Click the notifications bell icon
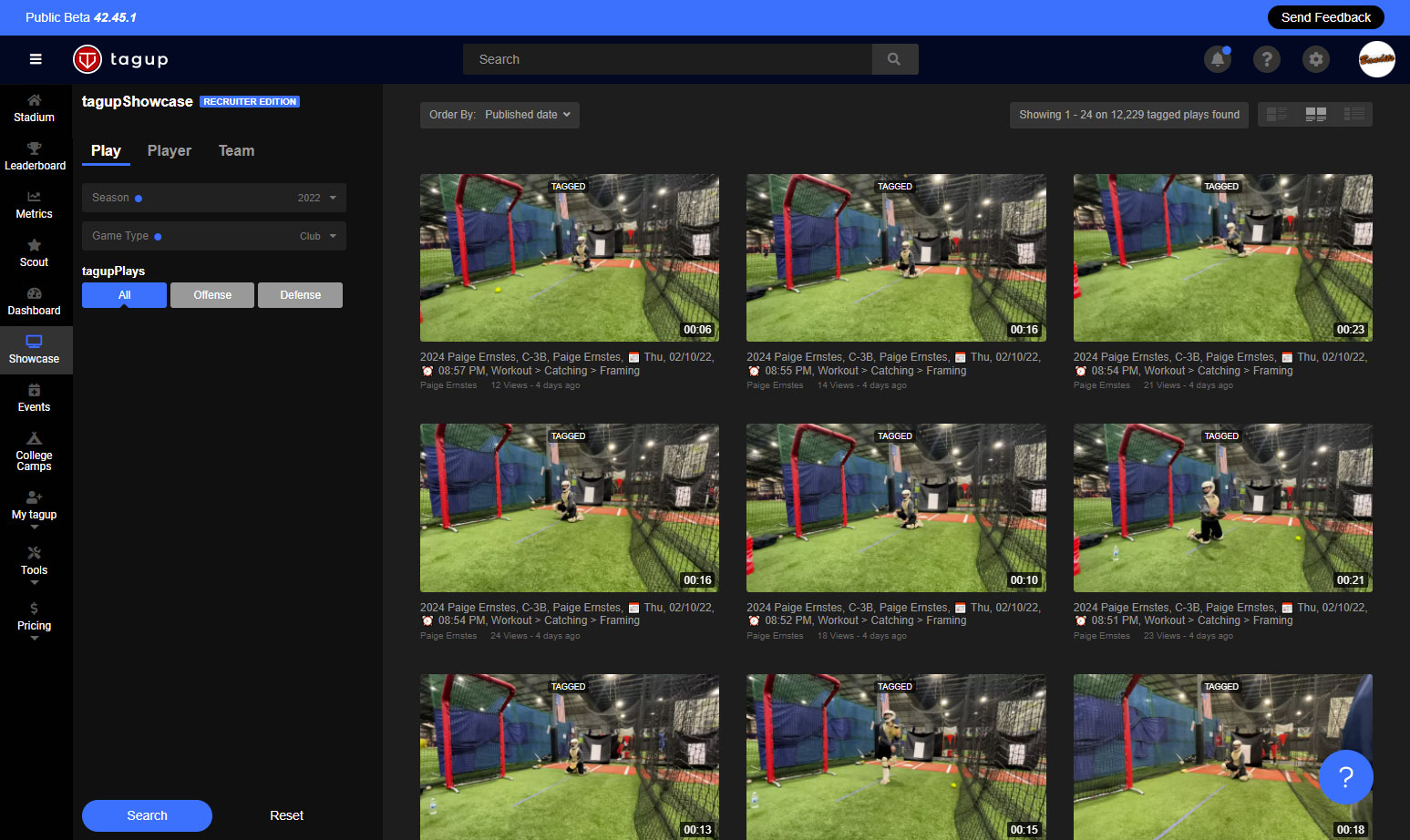Image resolution: width=1410 pixels, height=840 pixels. coord(1217,59)
